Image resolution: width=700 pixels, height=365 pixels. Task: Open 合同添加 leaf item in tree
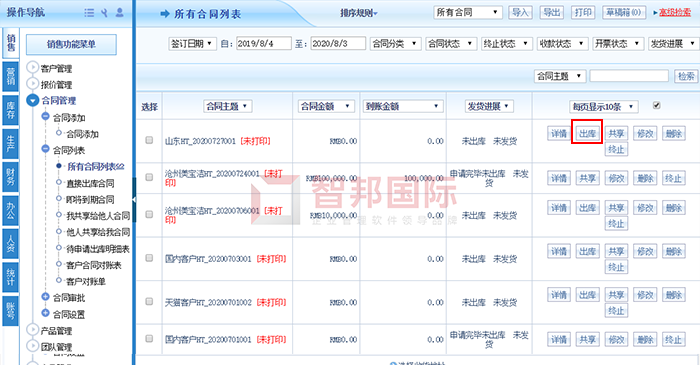[82, 134]
